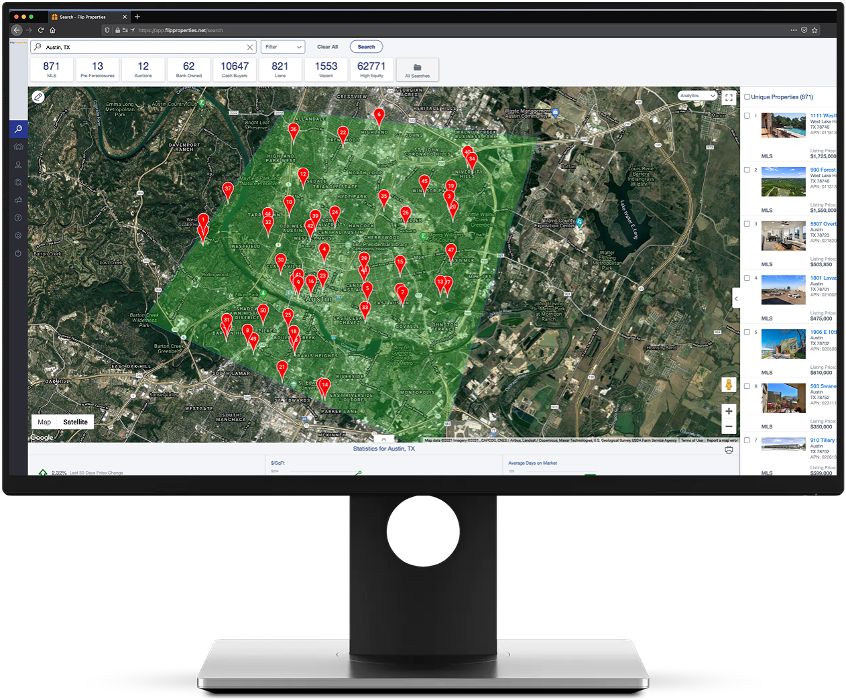
Task: Go to browser home page
Action: coord(52,30)
